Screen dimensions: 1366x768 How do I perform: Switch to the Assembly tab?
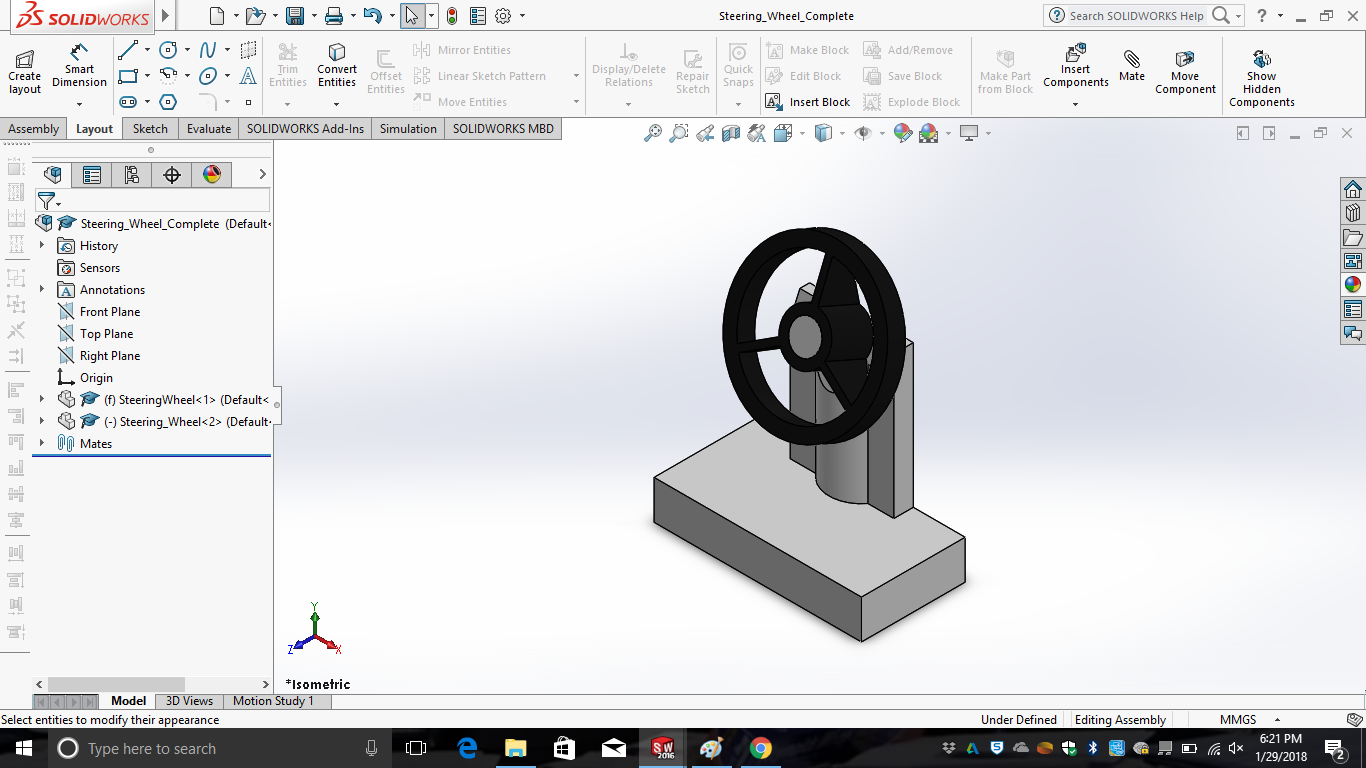pyautogui.click(x=34, y=129)
